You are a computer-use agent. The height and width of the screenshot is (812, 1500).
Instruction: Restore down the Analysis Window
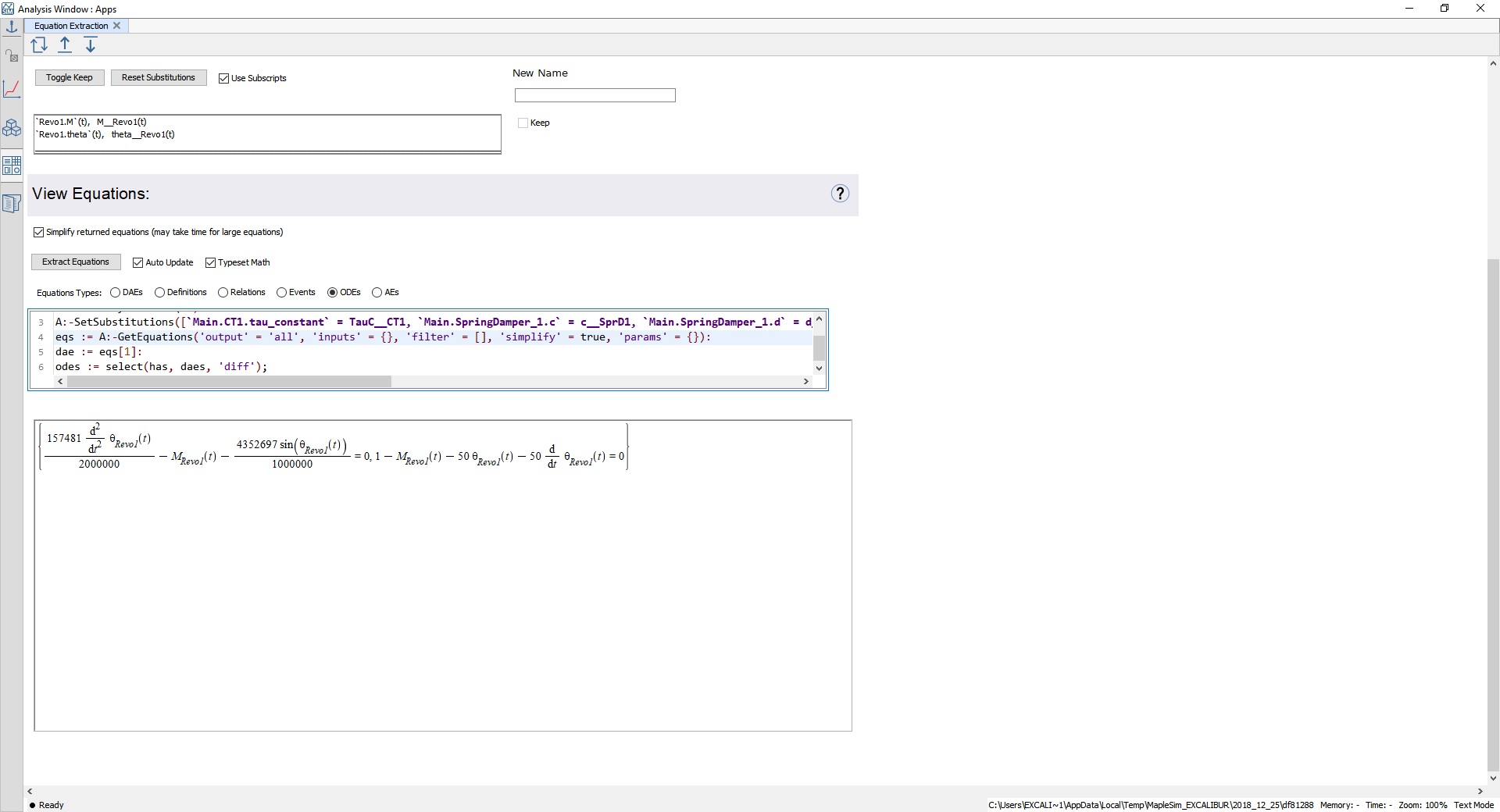1445,9
